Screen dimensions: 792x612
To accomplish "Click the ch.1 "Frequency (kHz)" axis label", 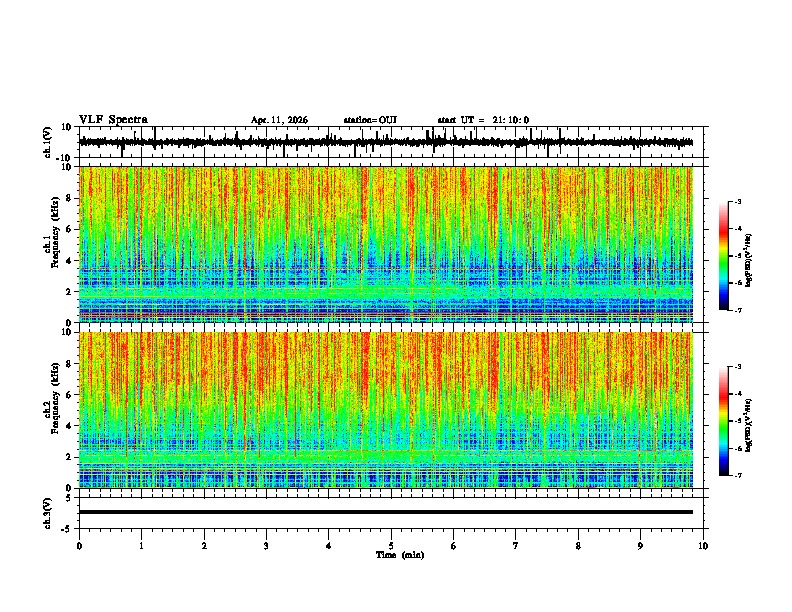I will tap(55, 232).
